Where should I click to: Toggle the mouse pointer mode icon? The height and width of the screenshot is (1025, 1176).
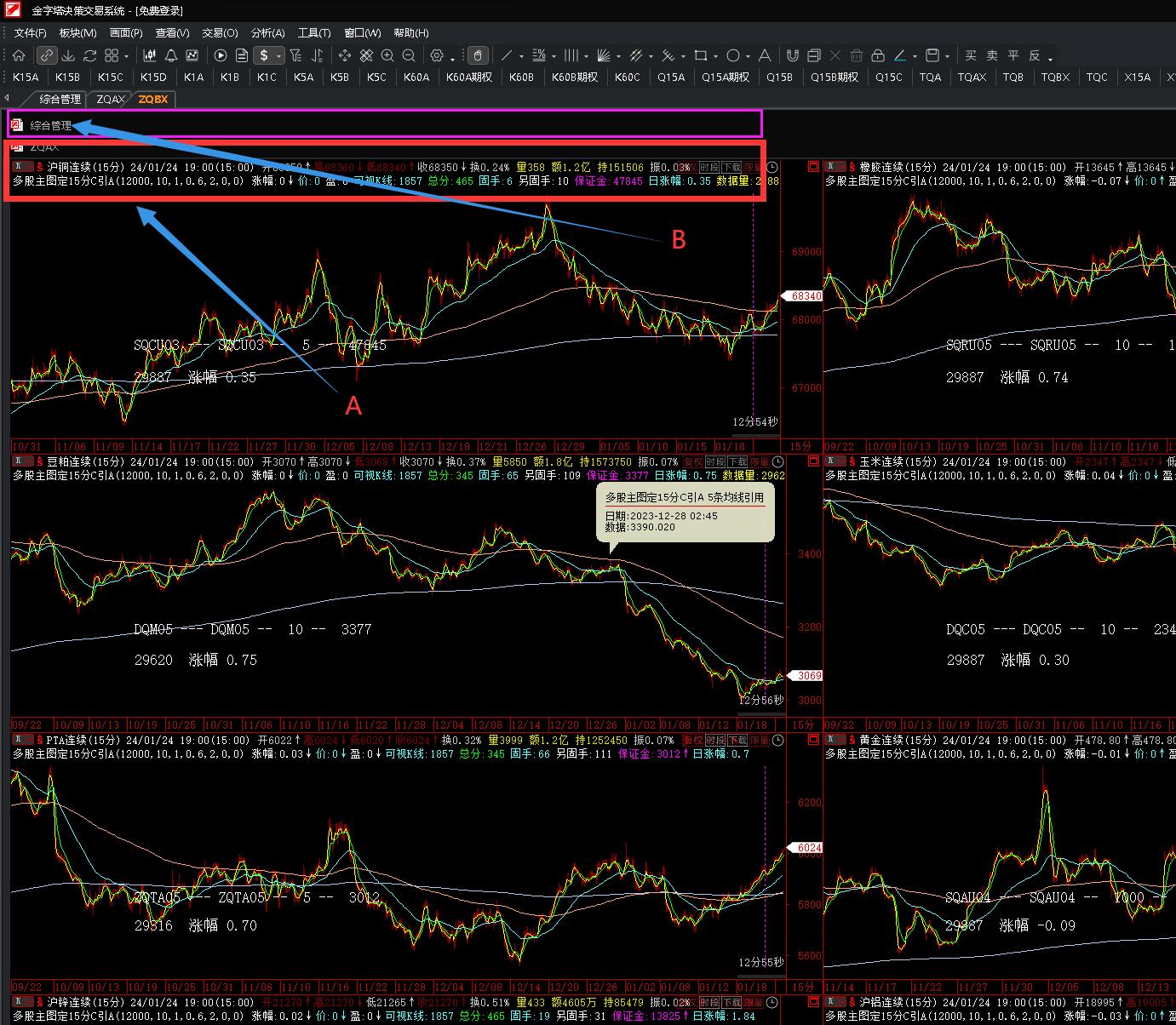point(478,55)
